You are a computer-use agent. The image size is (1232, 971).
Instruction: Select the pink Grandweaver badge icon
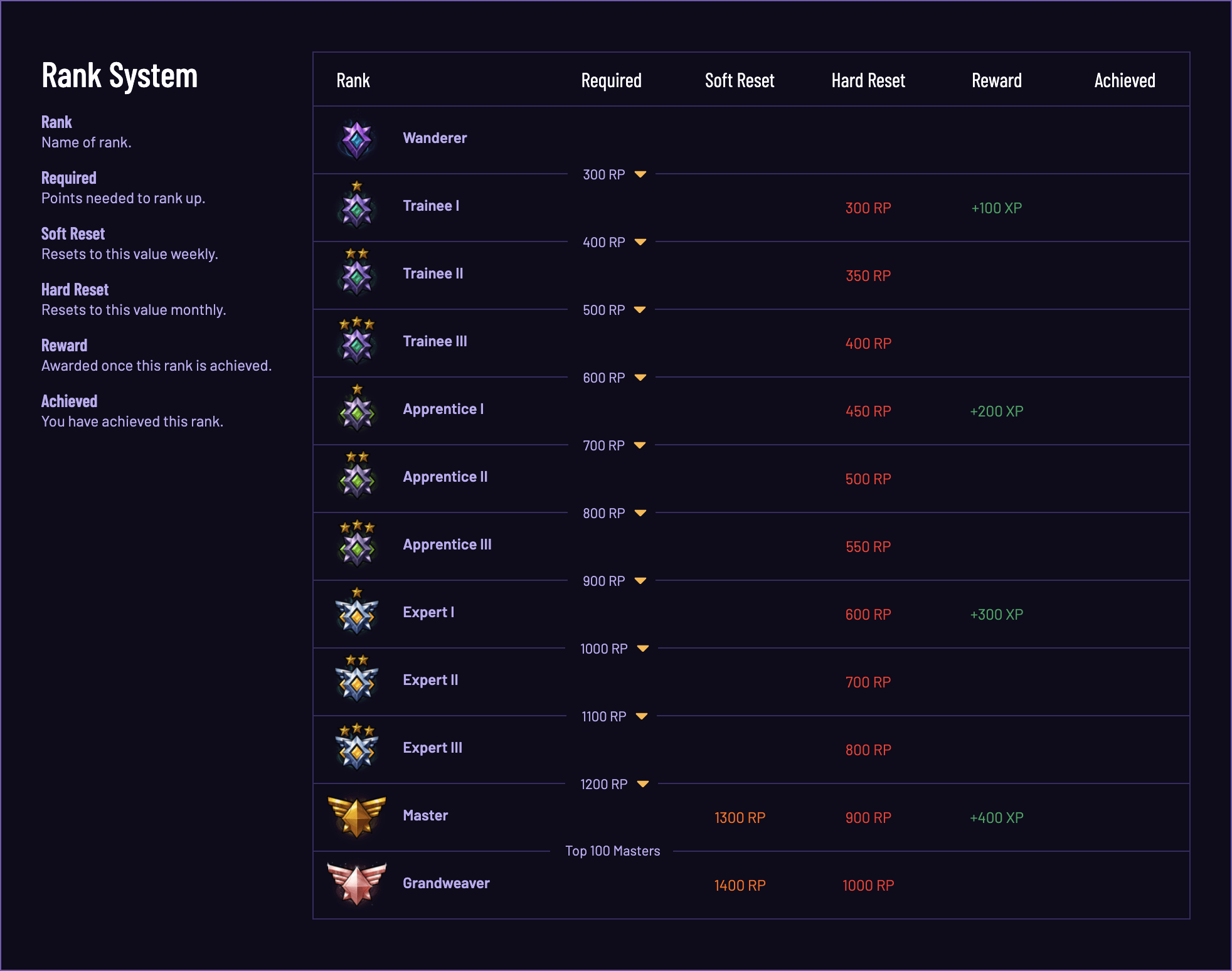pos(356,884)
